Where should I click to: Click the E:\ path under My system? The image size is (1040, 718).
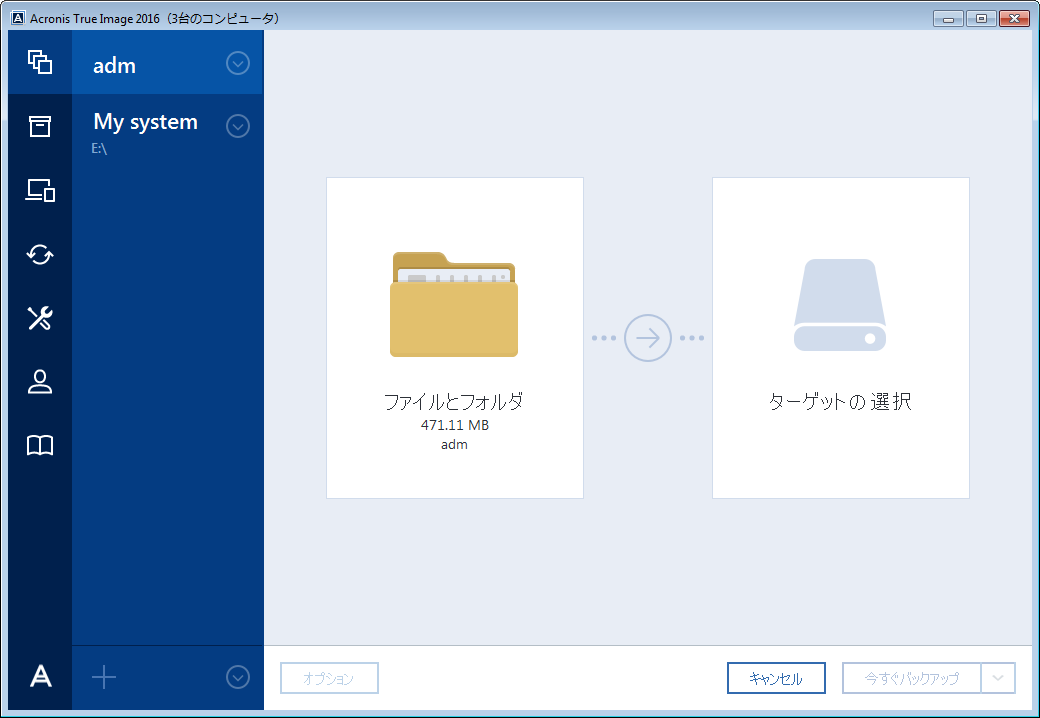tap(99, 149)
